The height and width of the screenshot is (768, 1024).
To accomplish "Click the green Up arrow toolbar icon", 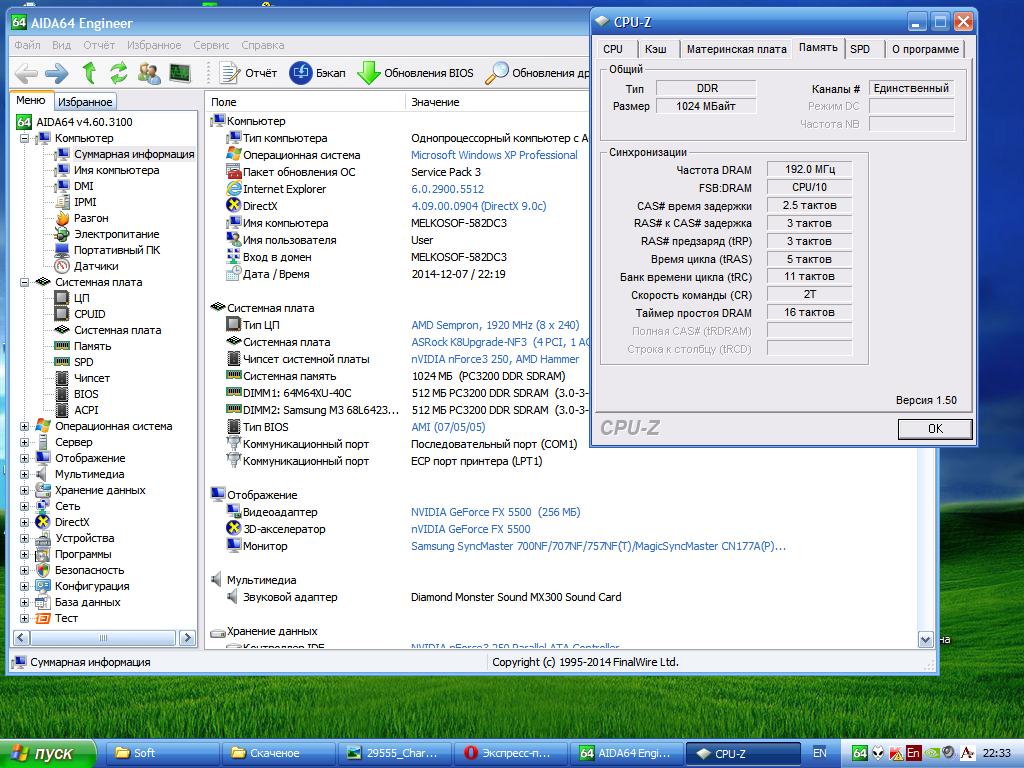I will (x=89, y=72).
